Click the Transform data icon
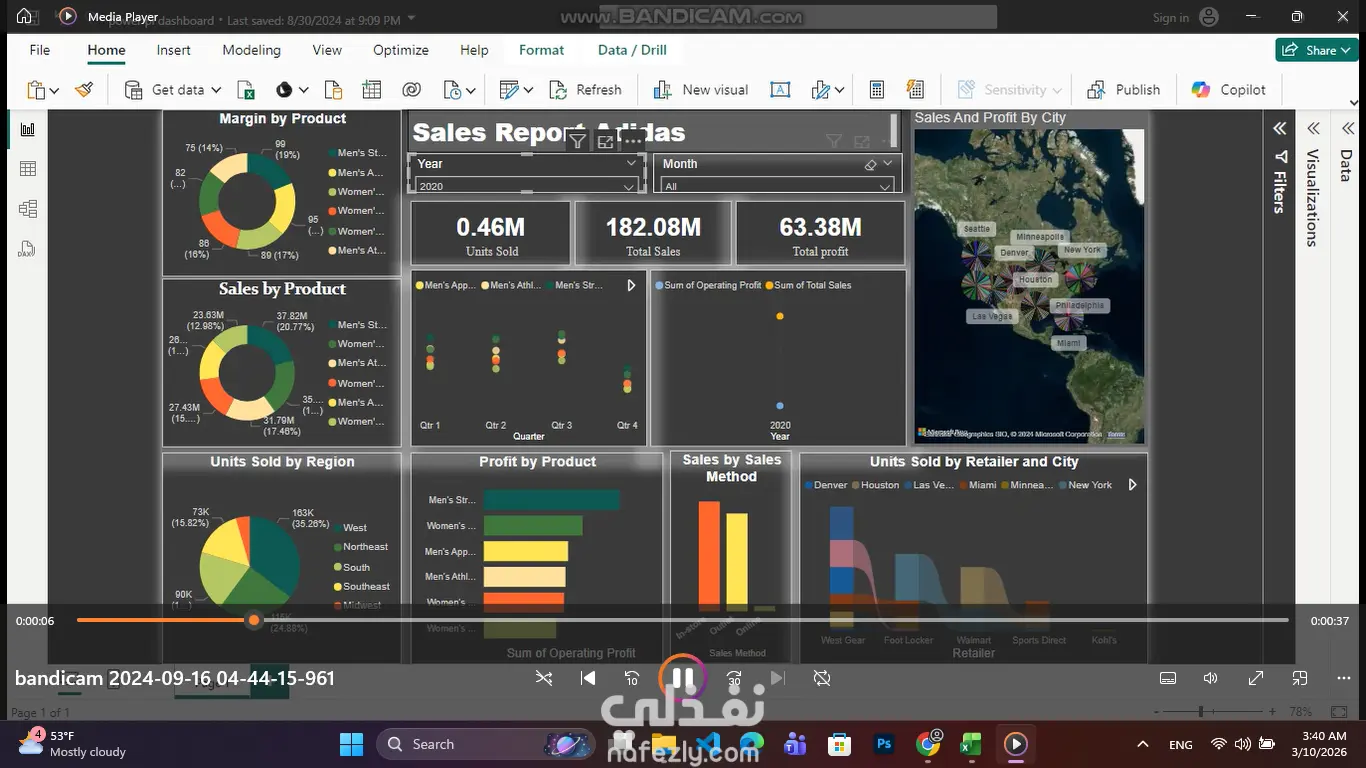 509,90
